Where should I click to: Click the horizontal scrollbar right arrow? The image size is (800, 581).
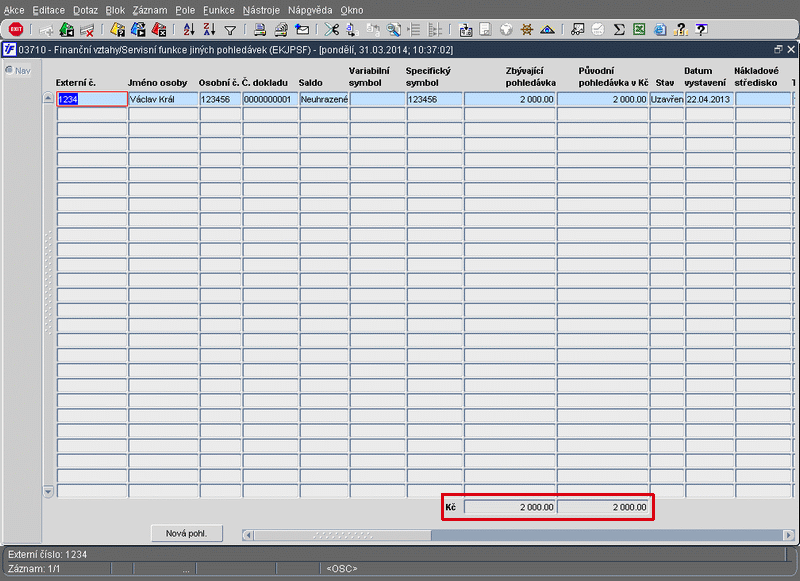789,535
